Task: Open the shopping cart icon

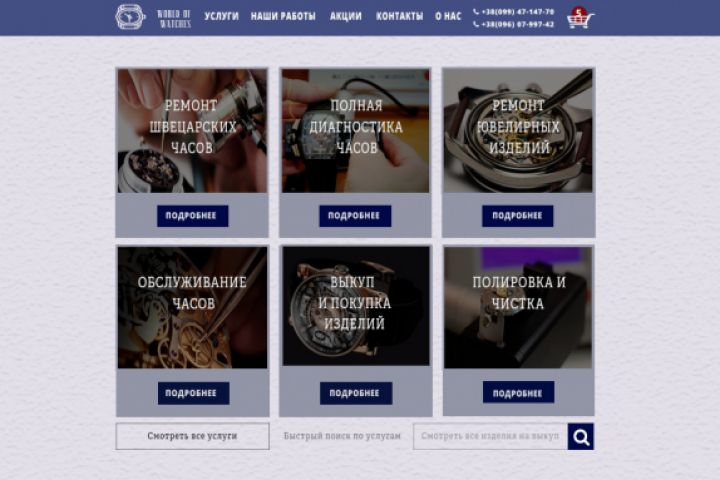Action: (x=580, y=18)
